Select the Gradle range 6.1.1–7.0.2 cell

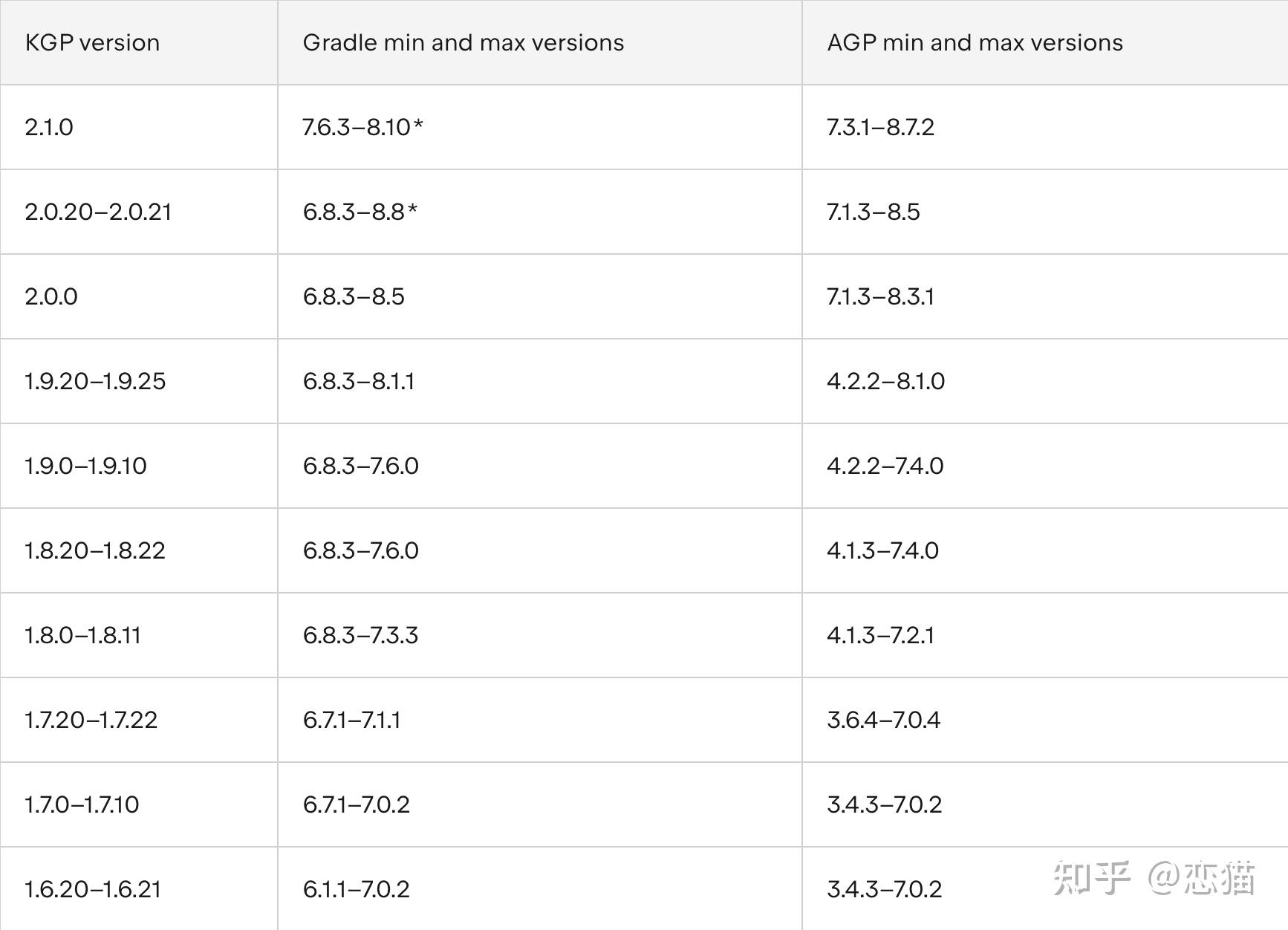[x=356, y=889]
